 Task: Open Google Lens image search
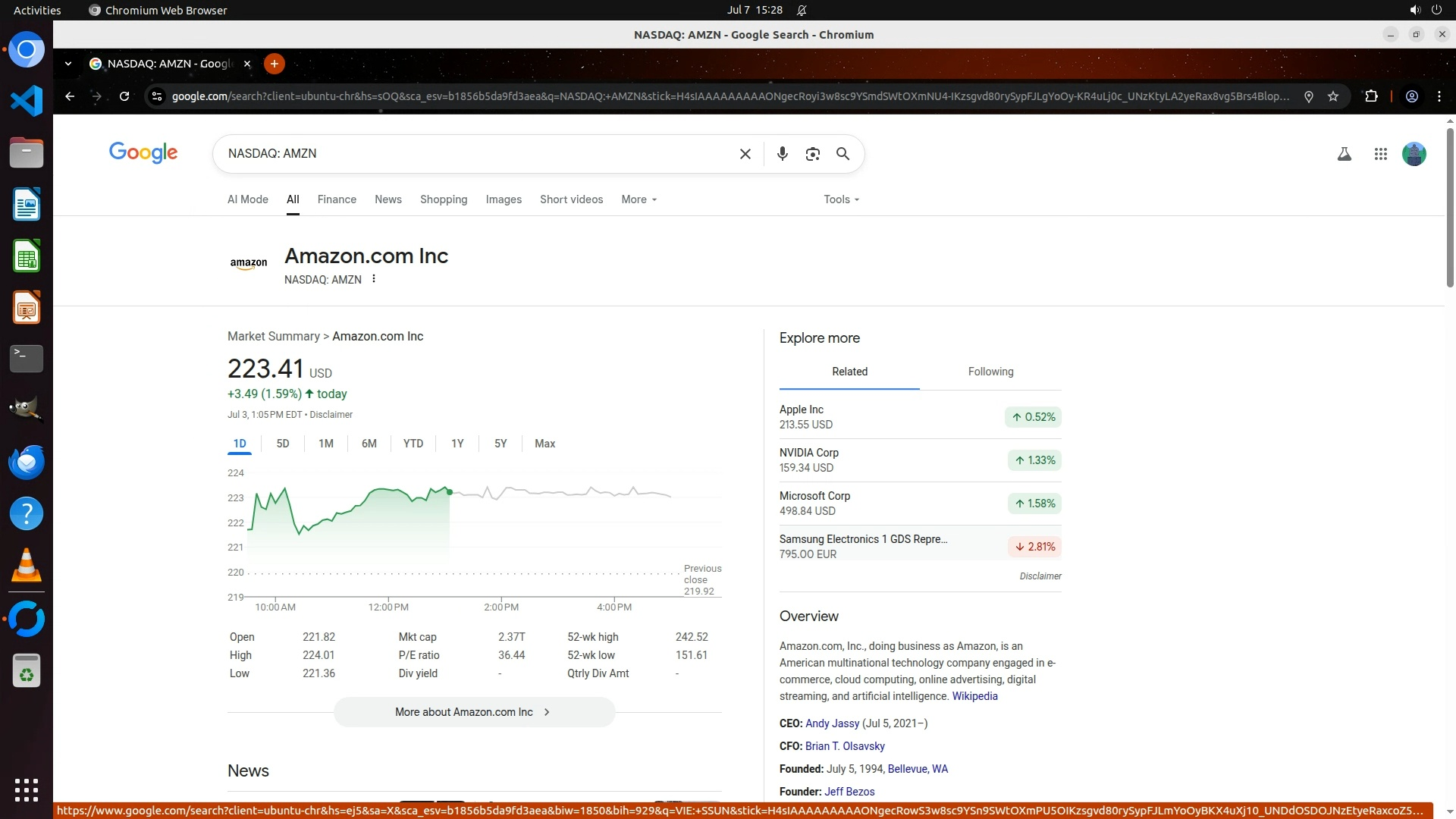coord(812,154)
